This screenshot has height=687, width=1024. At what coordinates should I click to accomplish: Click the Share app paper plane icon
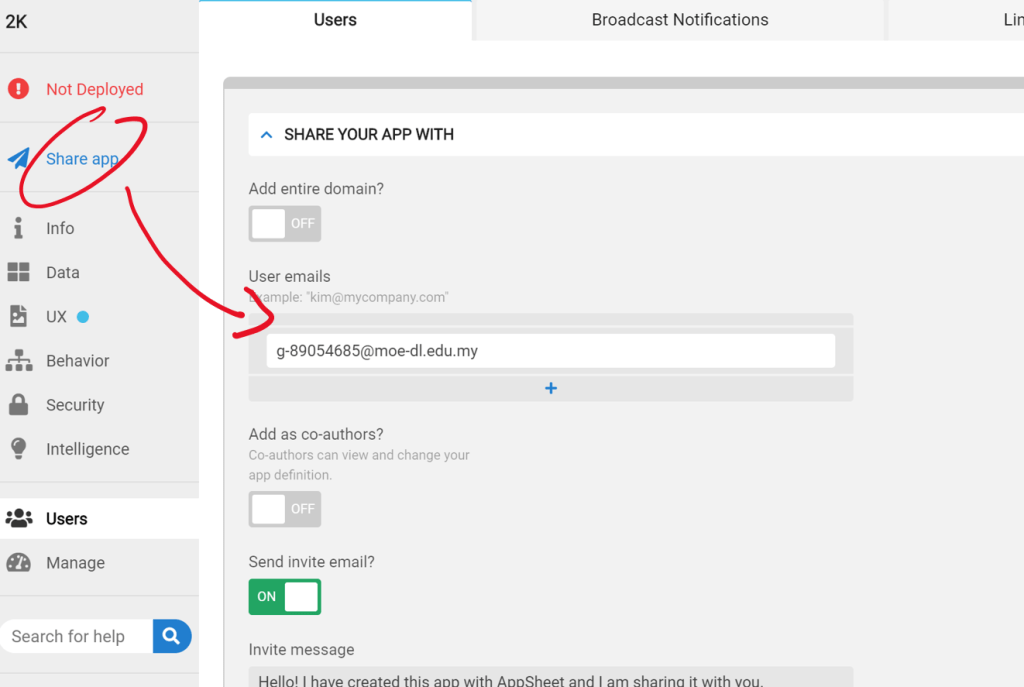click(x=19, y=159)
